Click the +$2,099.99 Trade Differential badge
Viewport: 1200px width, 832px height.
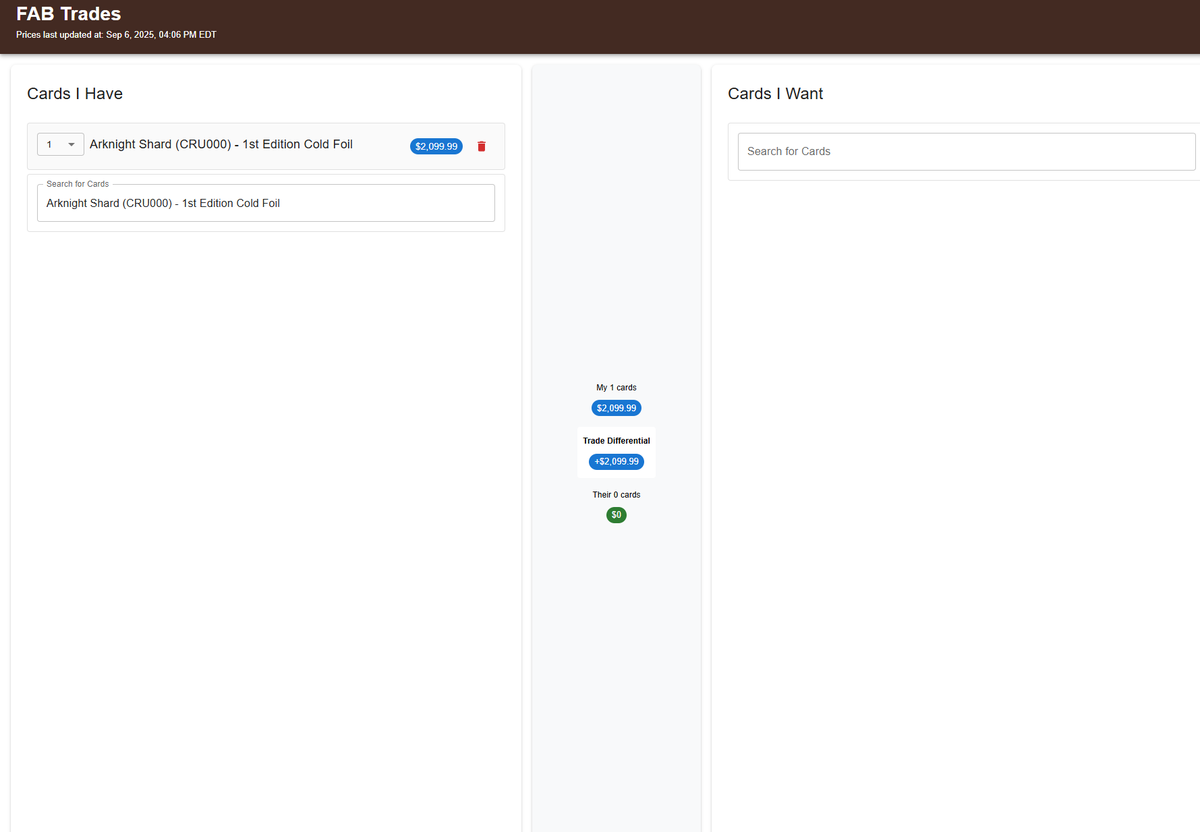pos(616,461)
